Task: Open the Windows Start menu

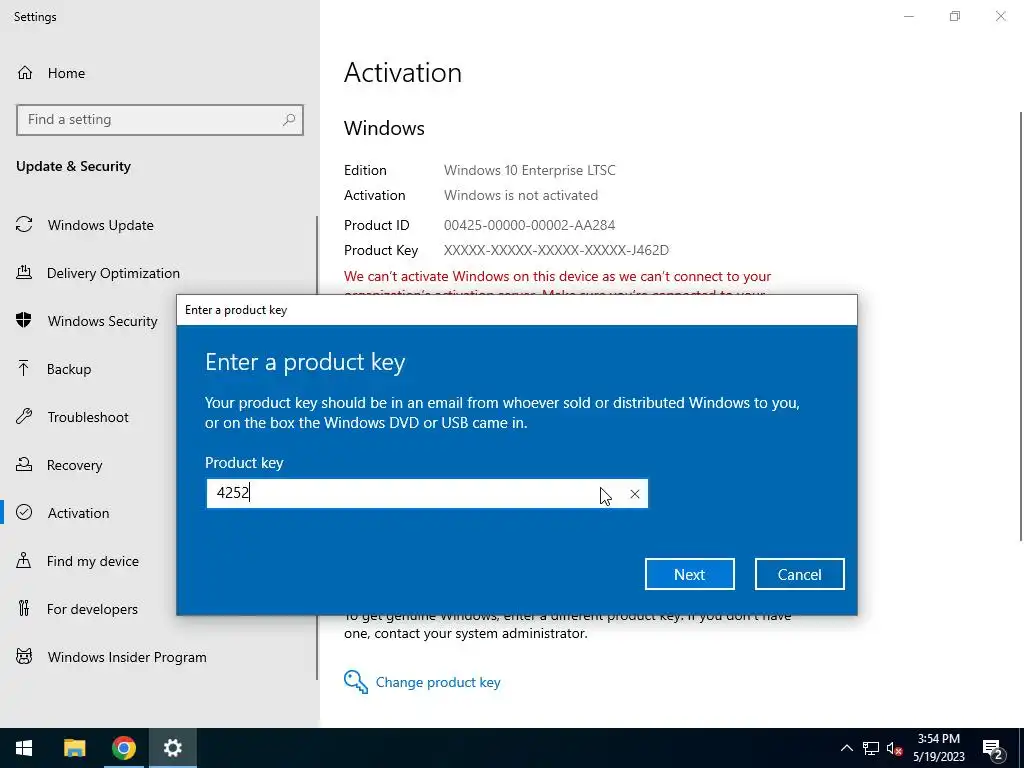Action: [24, 748]
